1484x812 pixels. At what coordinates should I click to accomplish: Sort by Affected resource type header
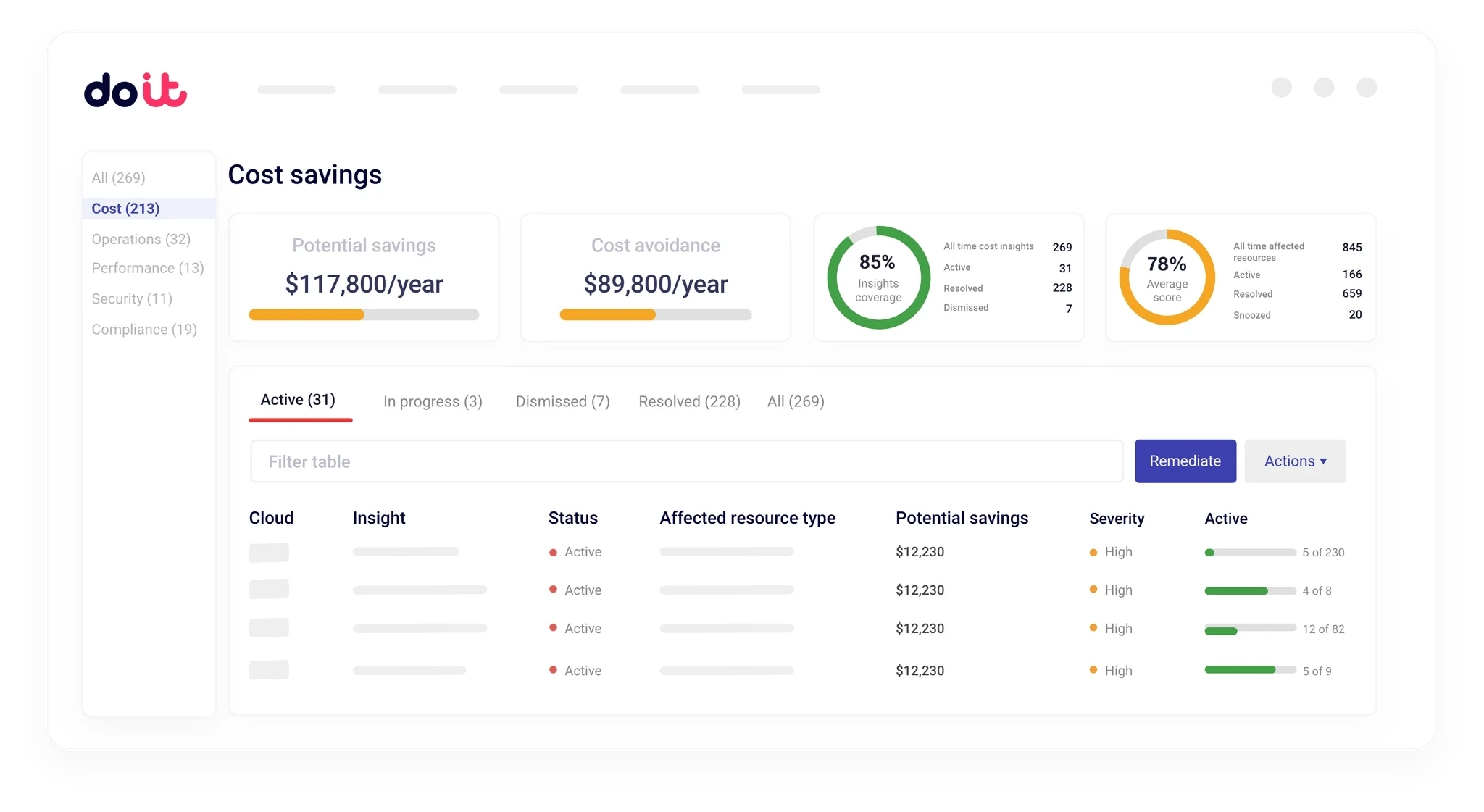point(748,518)
